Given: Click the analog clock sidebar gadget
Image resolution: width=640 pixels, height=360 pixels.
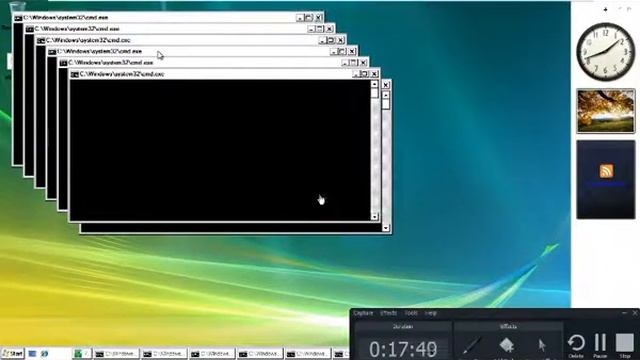Looking at the screenshot, I should click(606, 51).
